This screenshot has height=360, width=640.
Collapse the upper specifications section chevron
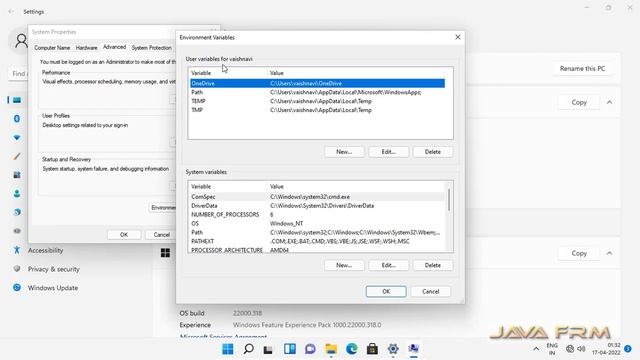coord(609,102)
